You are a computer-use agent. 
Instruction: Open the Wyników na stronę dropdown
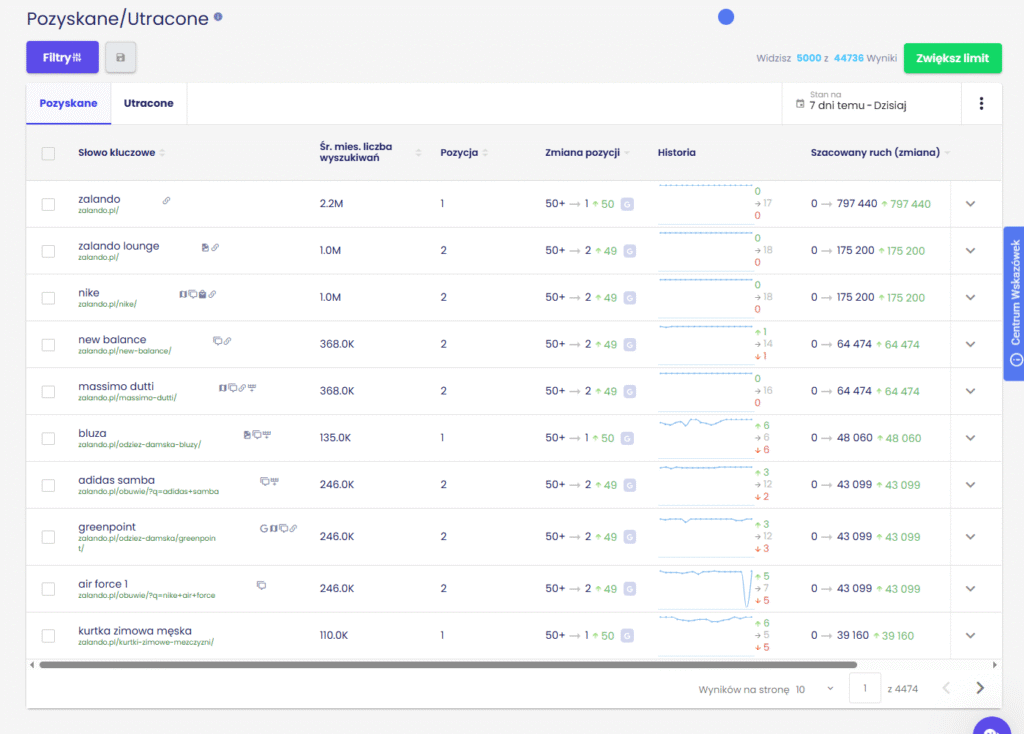(x=814, y=689)
